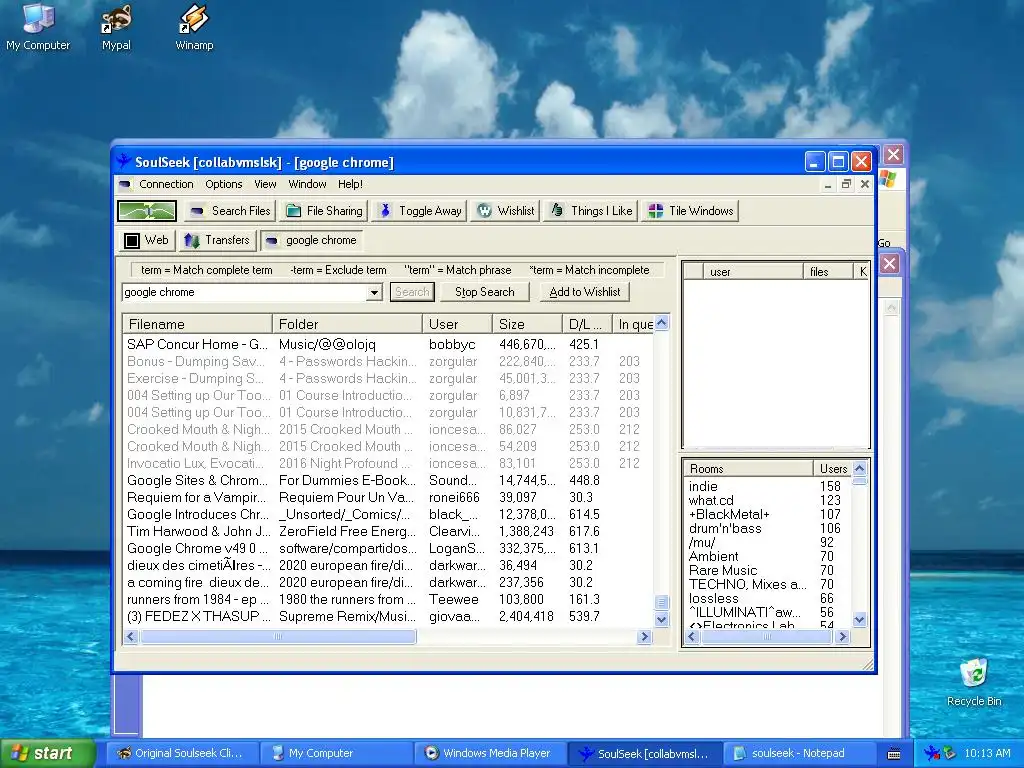Screen dimensions: 1024x768
Task: Select the drum'n'bass room
Action: click(725, 528)
